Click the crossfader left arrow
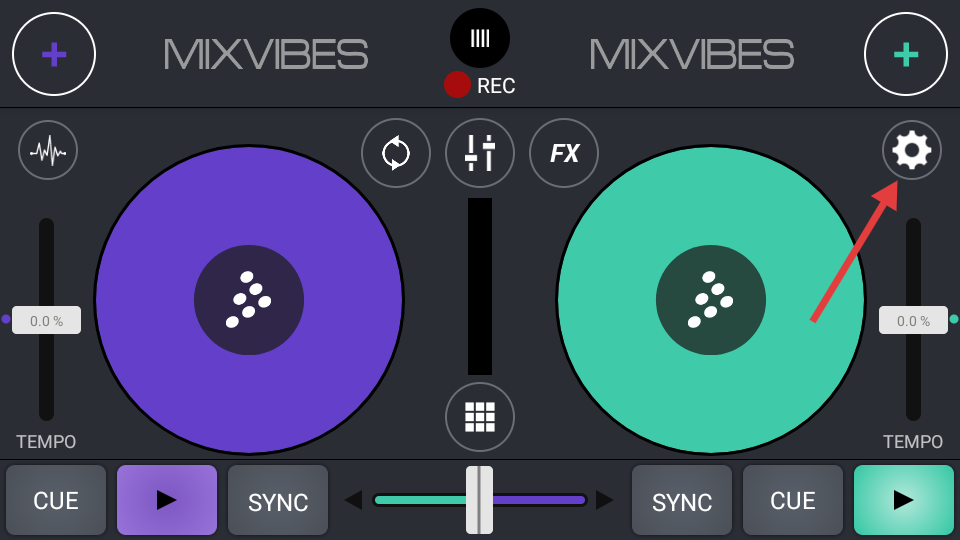 (x=353, y=500)
